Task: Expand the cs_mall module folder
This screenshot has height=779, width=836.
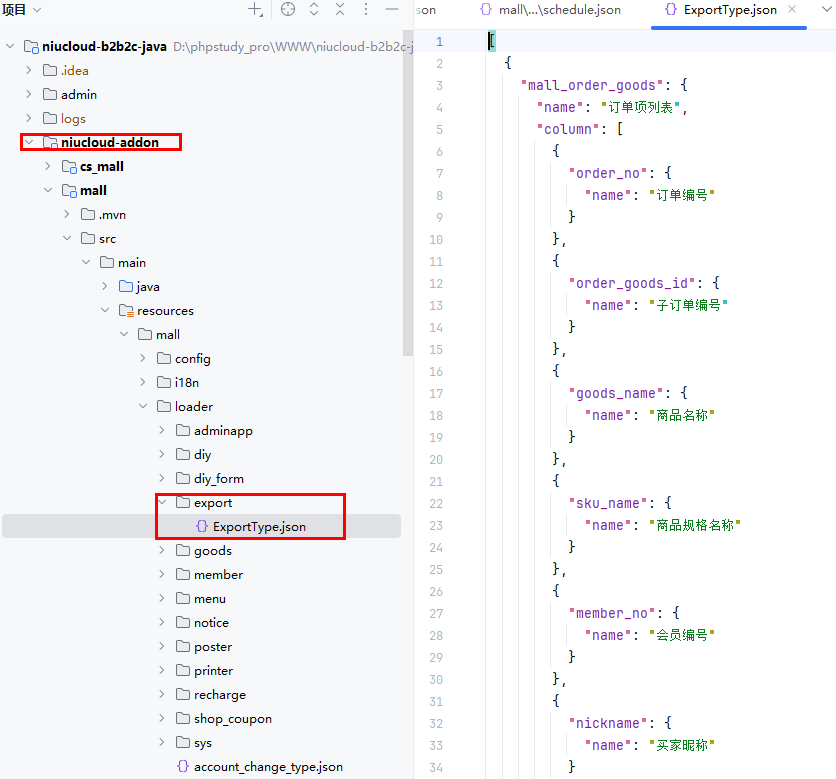Action: coord(48,167)
